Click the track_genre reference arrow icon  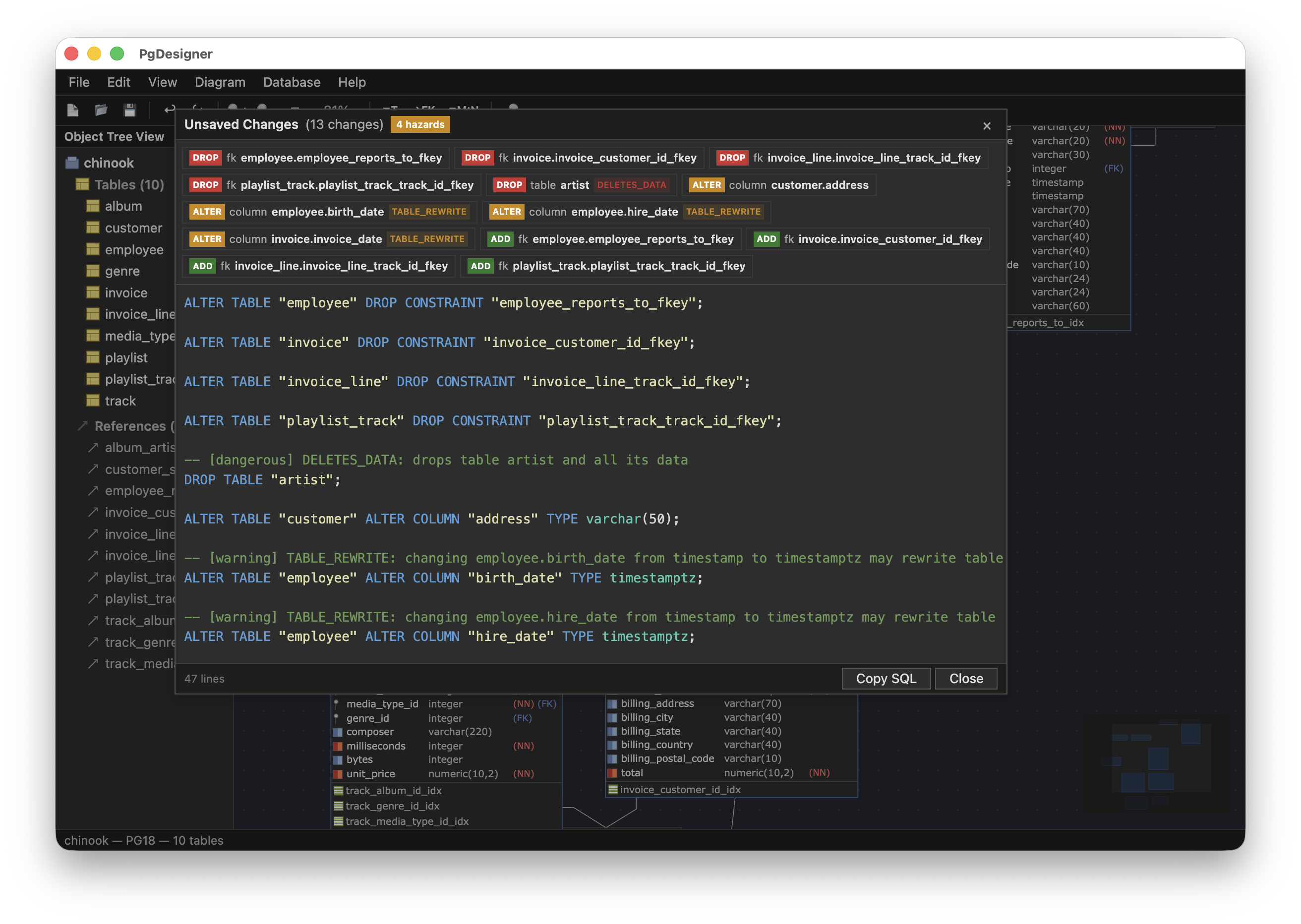click(93, 642)
